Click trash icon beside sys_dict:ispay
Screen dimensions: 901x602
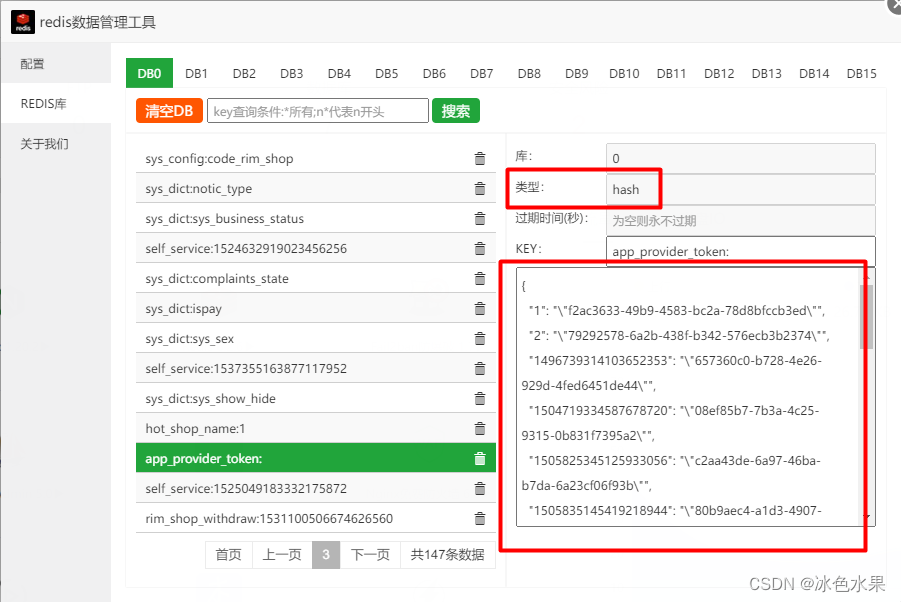point(480,308)
